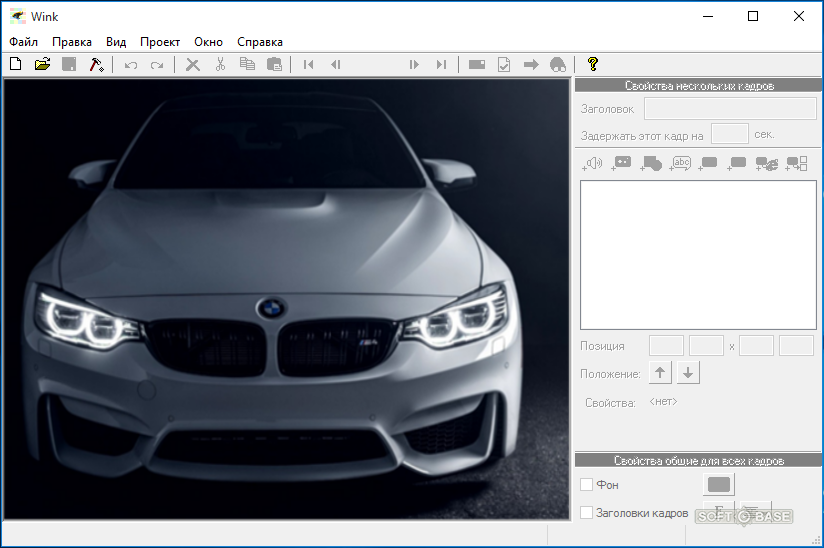Undo the last action
Image resolution: width=824 pixels, height=548 pixels.
coord(130,65)
